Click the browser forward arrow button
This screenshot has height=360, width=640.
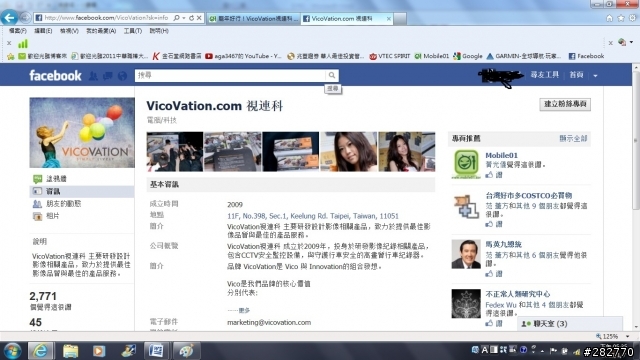pos(25,18)
